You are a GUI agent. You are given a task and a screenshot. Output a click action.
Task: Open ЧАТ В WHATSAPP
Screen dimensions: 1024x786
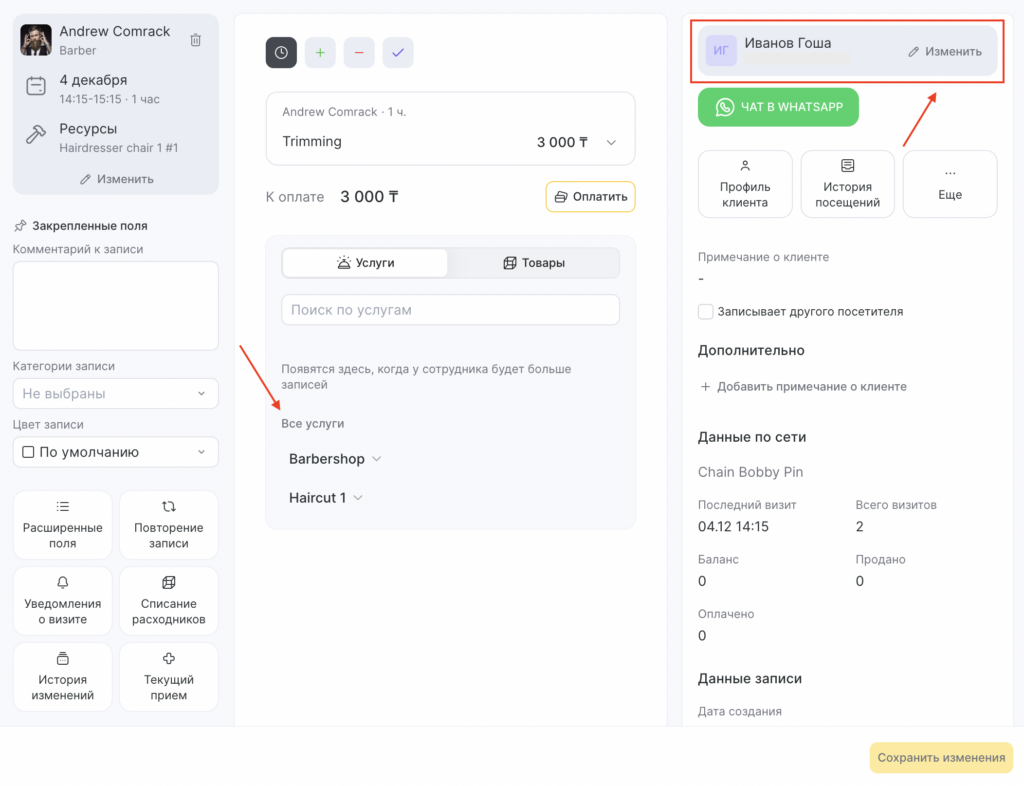[x=778, y=107]
